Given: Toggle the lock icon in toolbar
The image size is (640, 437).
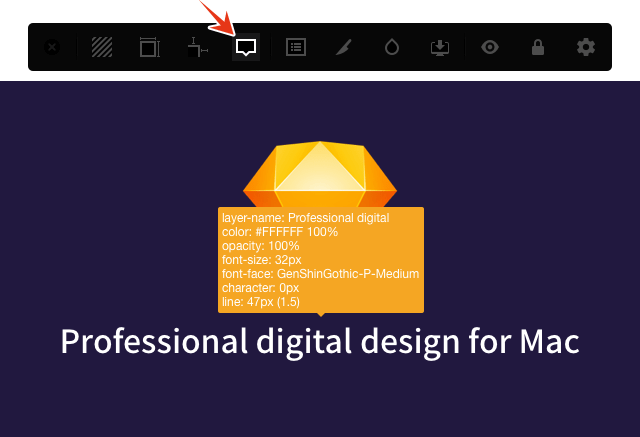Looking at the screenshot, I should (x=538, y=47).
